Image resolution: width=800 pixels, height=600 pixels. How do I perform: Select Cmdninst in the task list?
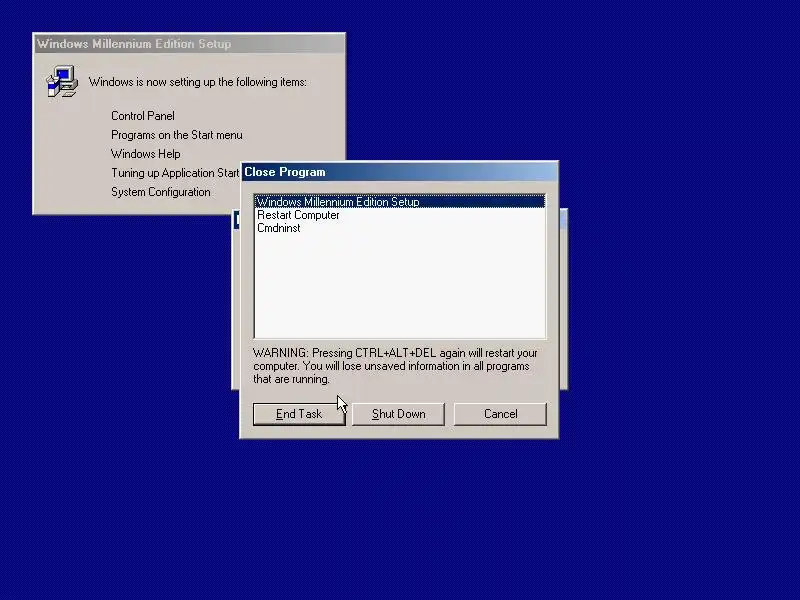pos(399,228)
